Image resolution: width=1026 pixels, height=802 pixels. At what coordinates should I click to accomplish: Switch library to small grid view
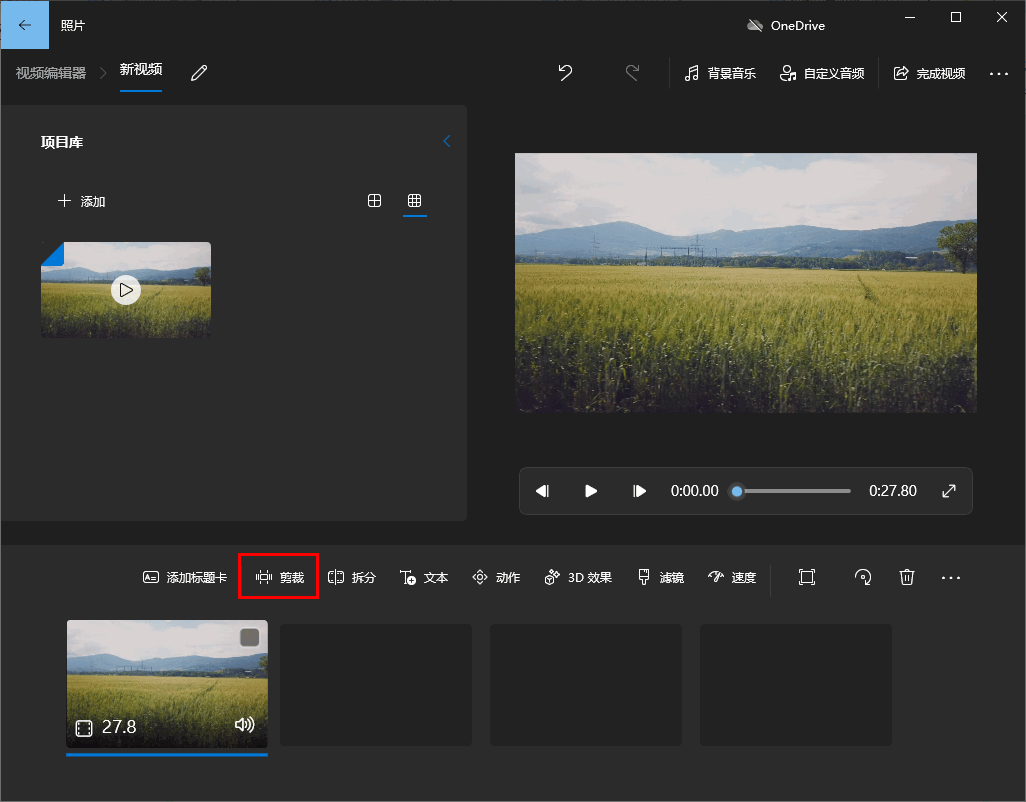[414, 201]
